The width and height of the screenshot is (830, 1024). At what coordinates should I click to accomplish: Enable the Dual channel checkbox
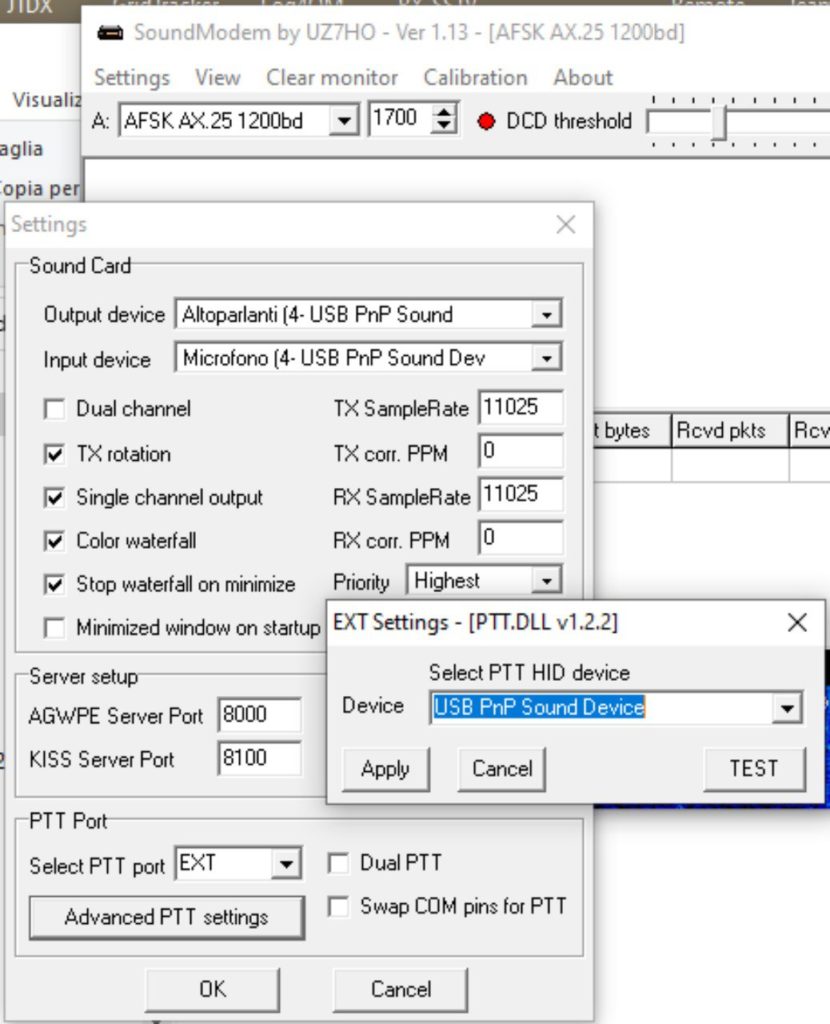[x=54, y=409]
